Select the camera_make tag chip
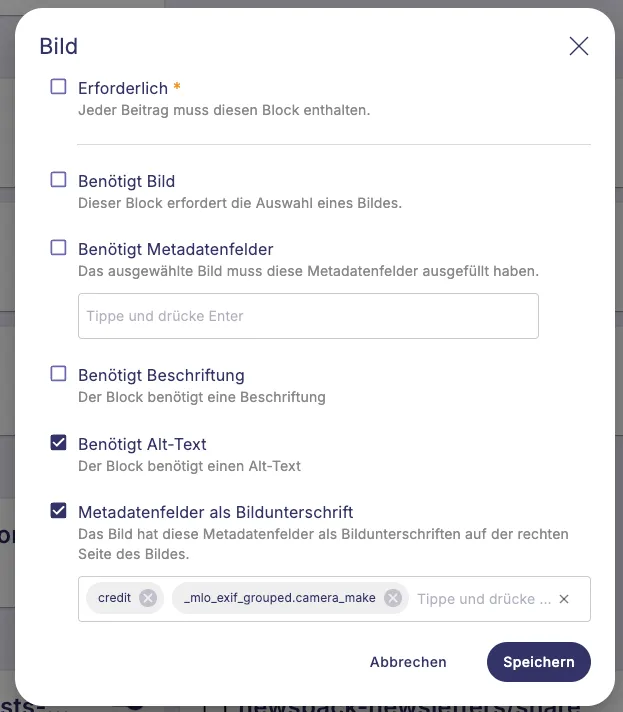Screen dimensions: 623x712 point(280,598)
